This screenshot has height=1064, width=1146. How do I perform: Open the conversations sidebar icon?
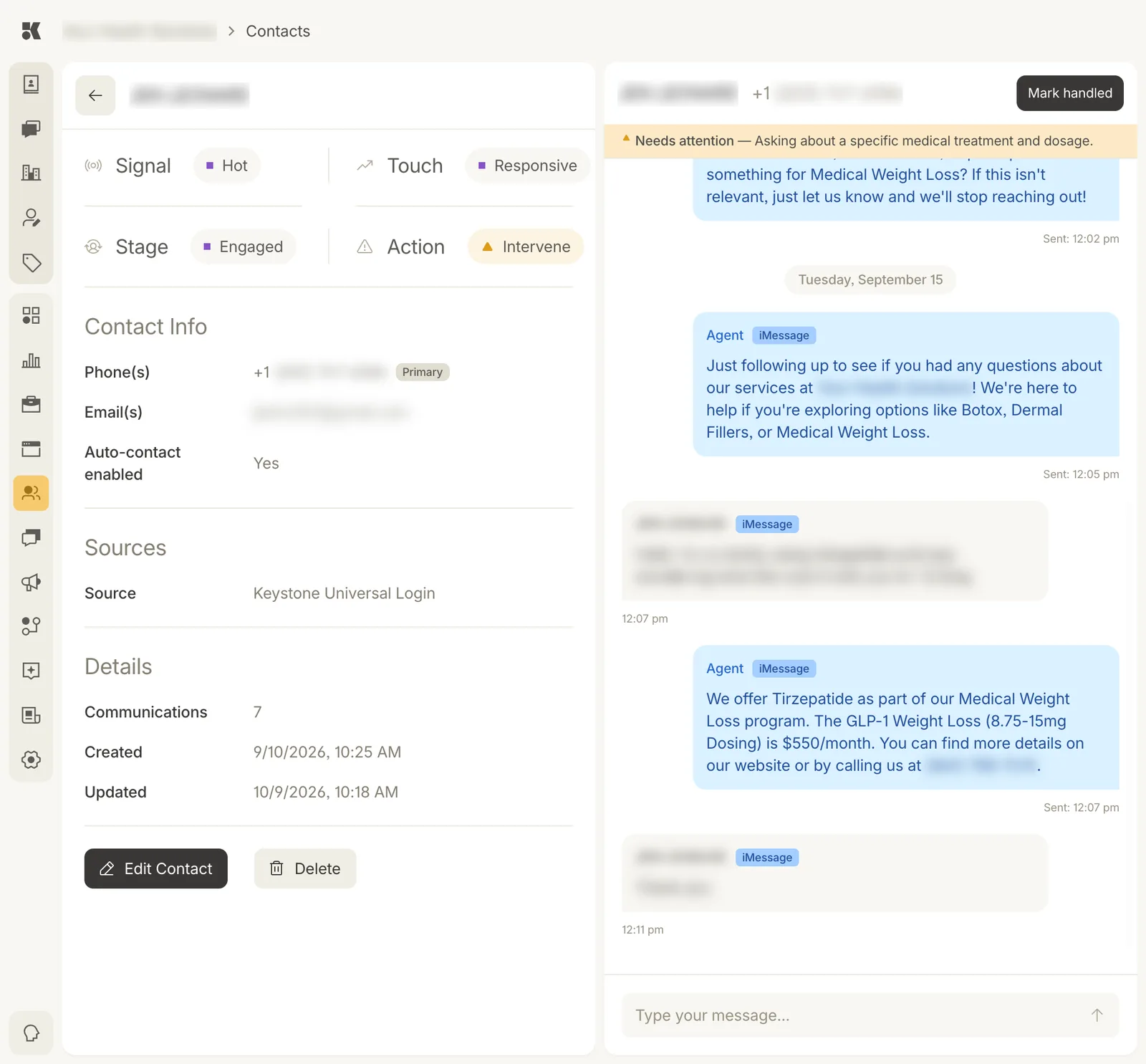point(31,537)
